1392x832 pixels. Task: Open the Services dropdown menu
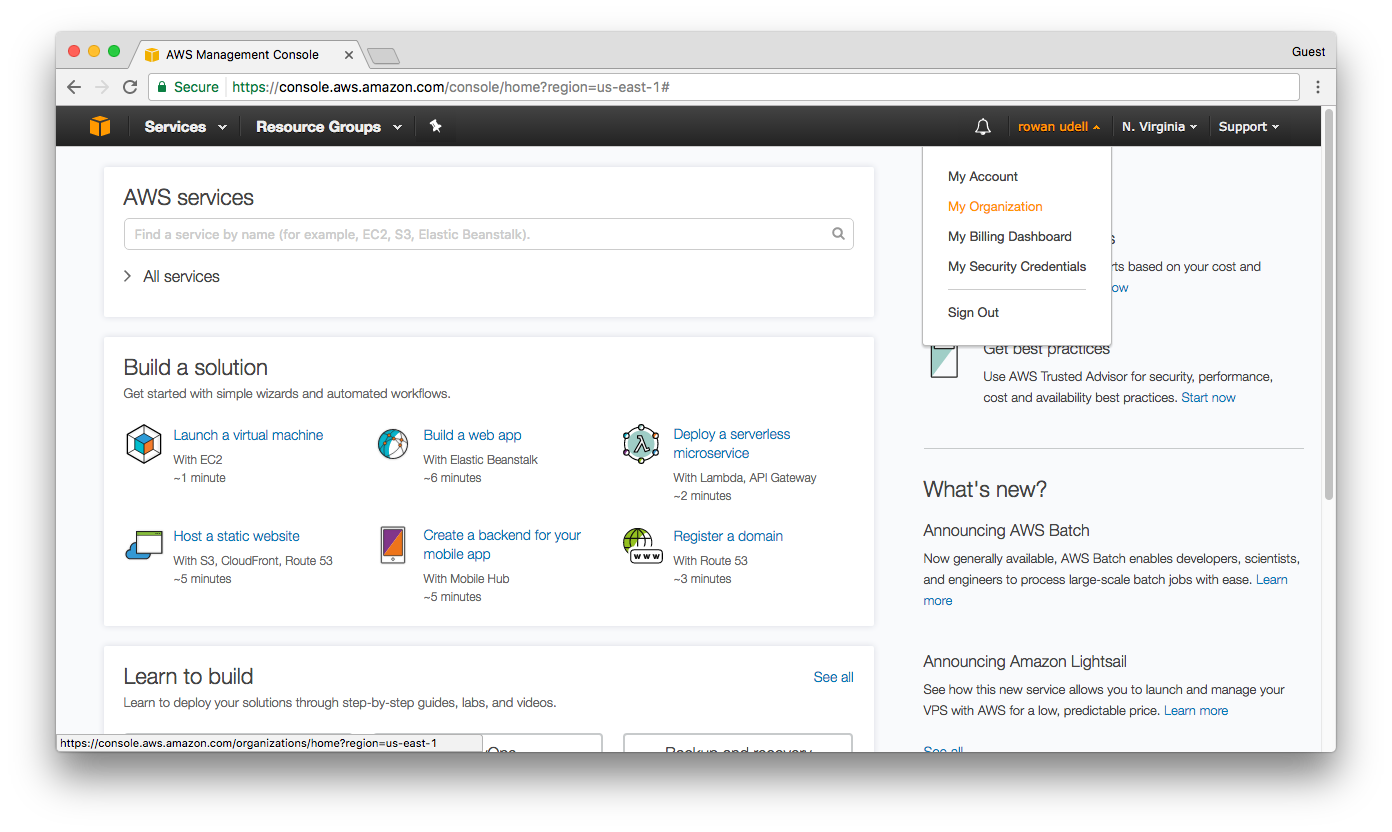click(186, 127)
